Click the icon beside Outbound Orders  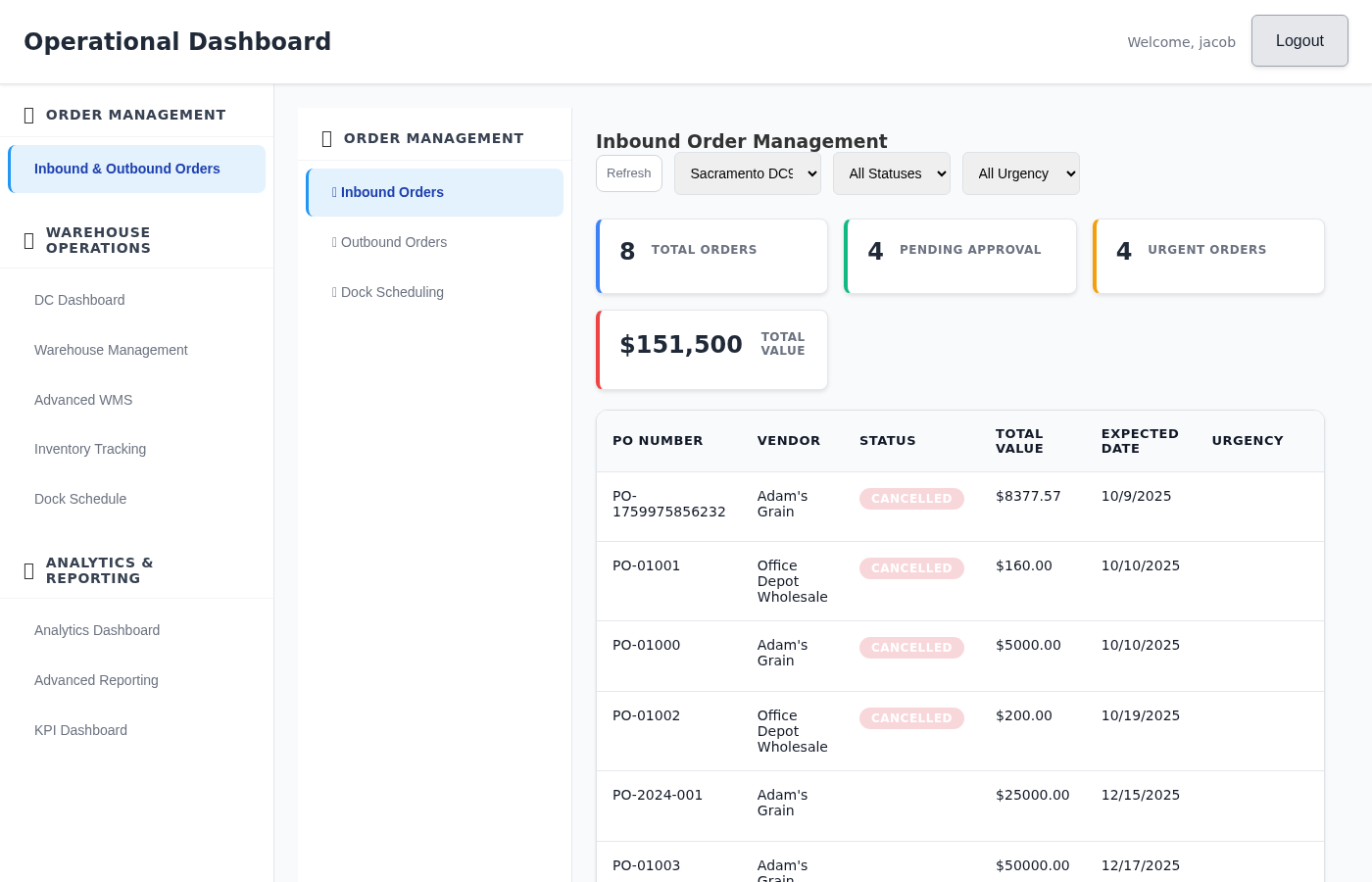334,242
